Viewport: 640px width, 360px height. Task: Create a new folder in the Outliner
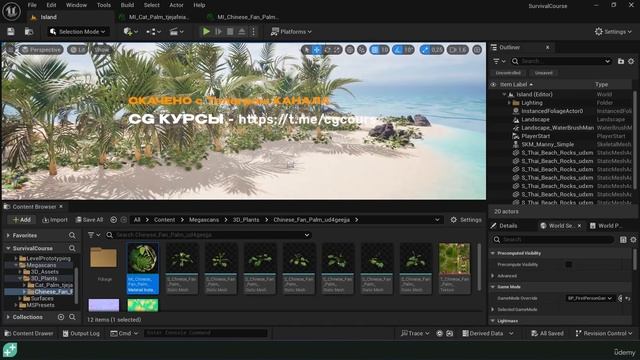[621, 61]
